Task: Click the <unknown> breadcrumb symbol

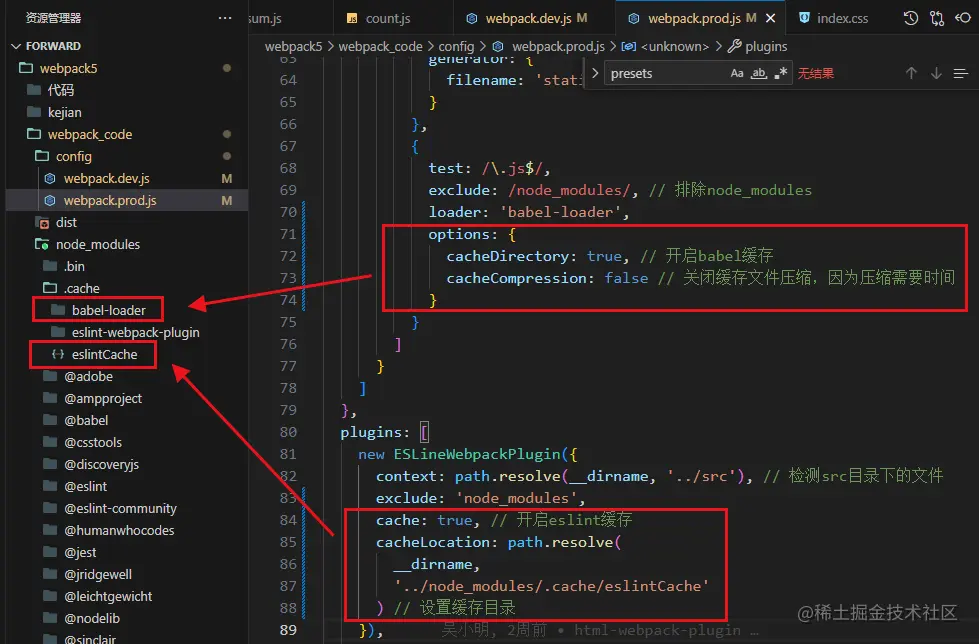Action: pyautogui.click(x=675, y=46)
